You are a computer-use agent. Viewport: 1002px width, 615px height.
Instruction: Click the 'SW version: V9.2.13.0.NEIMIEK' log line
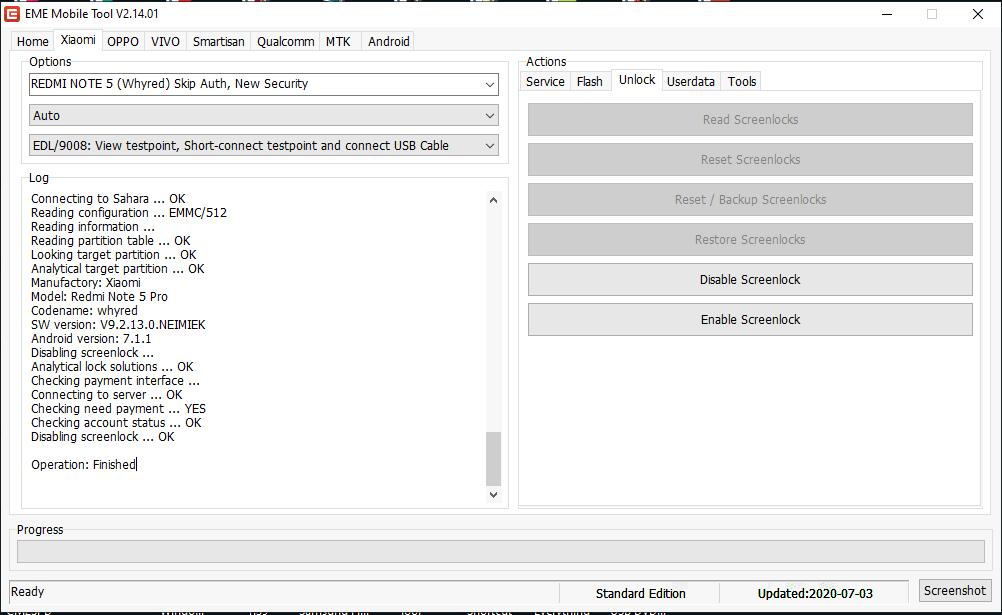pos(118,325)
